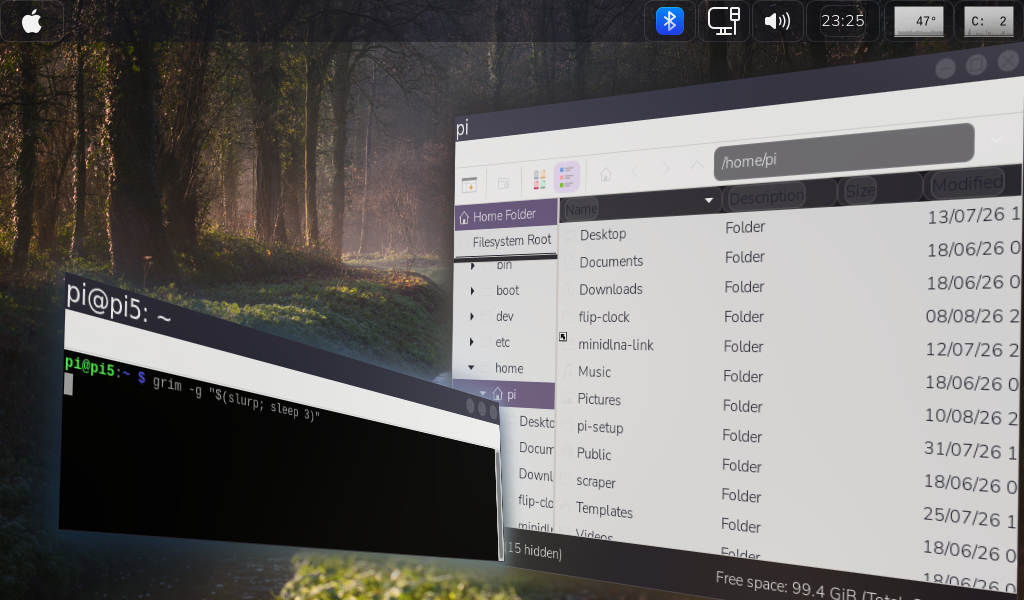Select the Templates folder icon in file list

565,505
